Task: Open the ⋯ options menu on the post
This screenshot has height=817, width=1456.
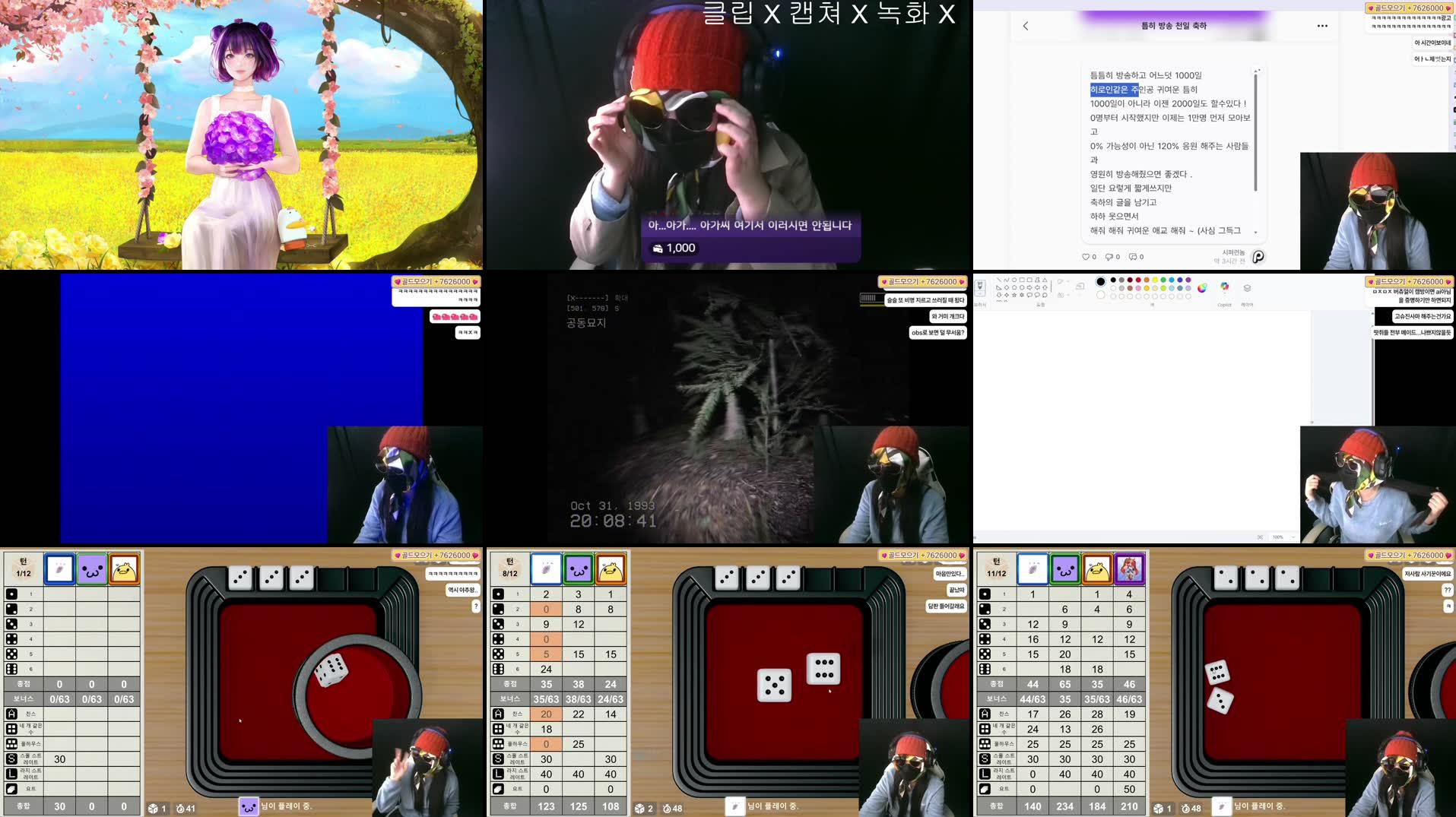Action: pos(1322,25)
